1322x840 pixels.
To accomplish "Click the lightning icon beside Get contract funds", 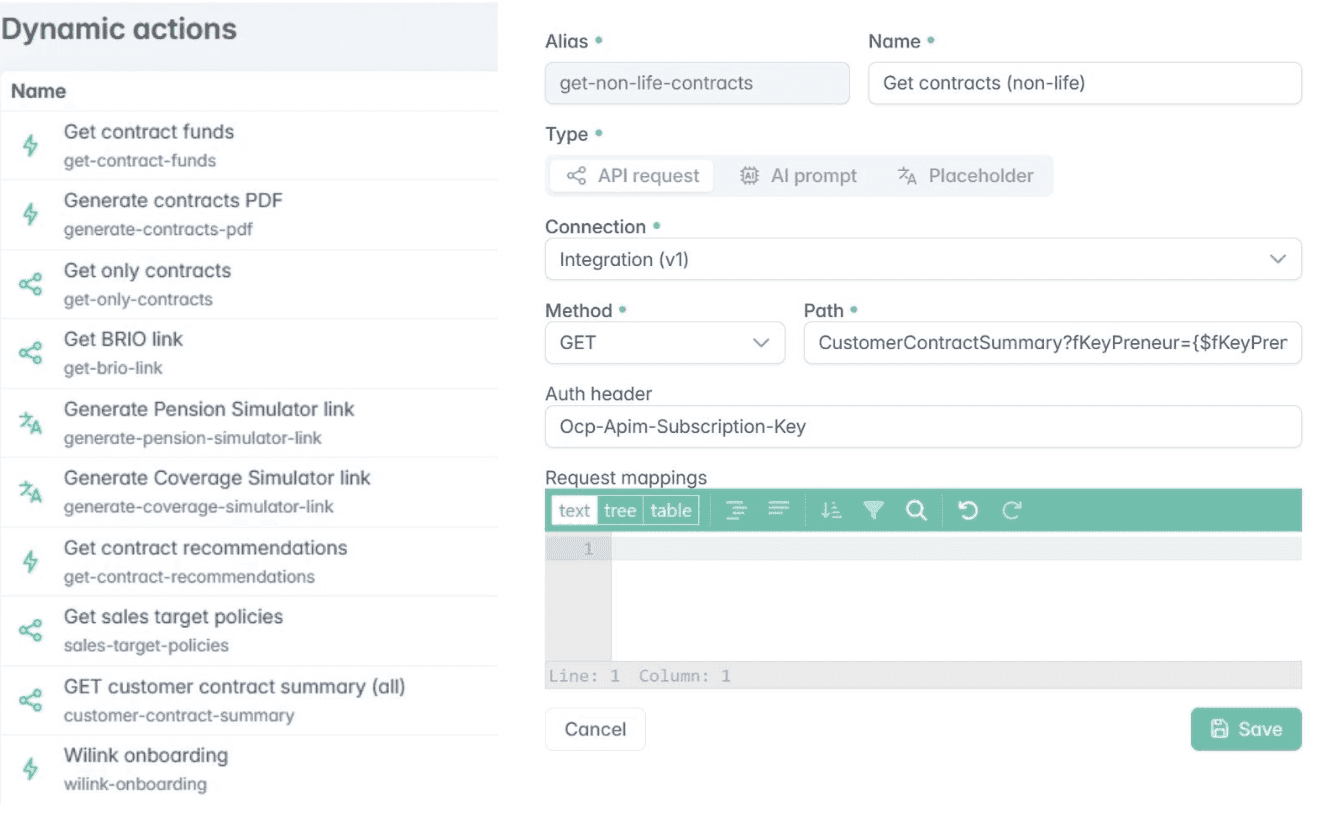I will (31, 145).
